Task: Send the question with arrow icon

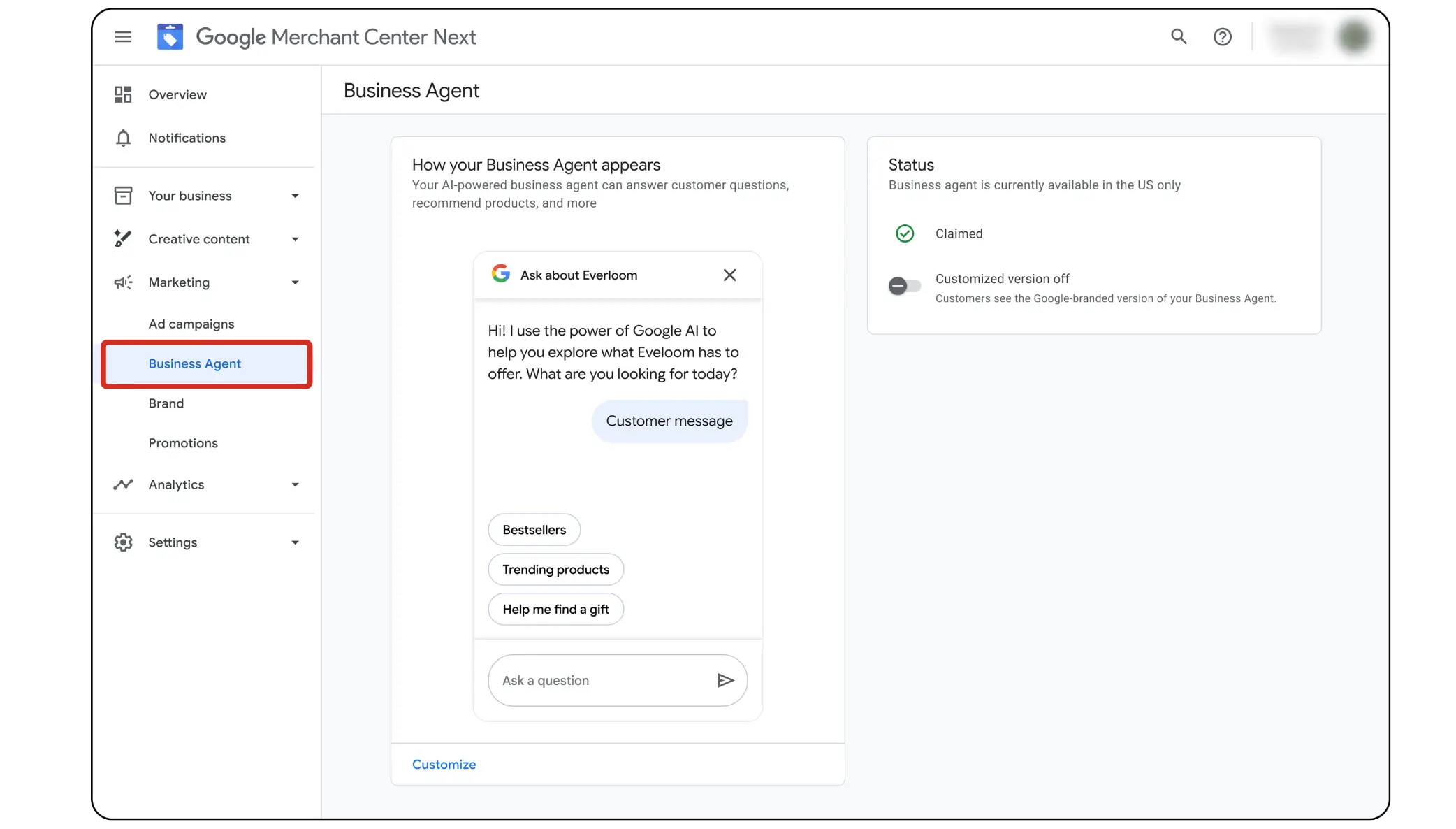Action: [x=726, y=680]
